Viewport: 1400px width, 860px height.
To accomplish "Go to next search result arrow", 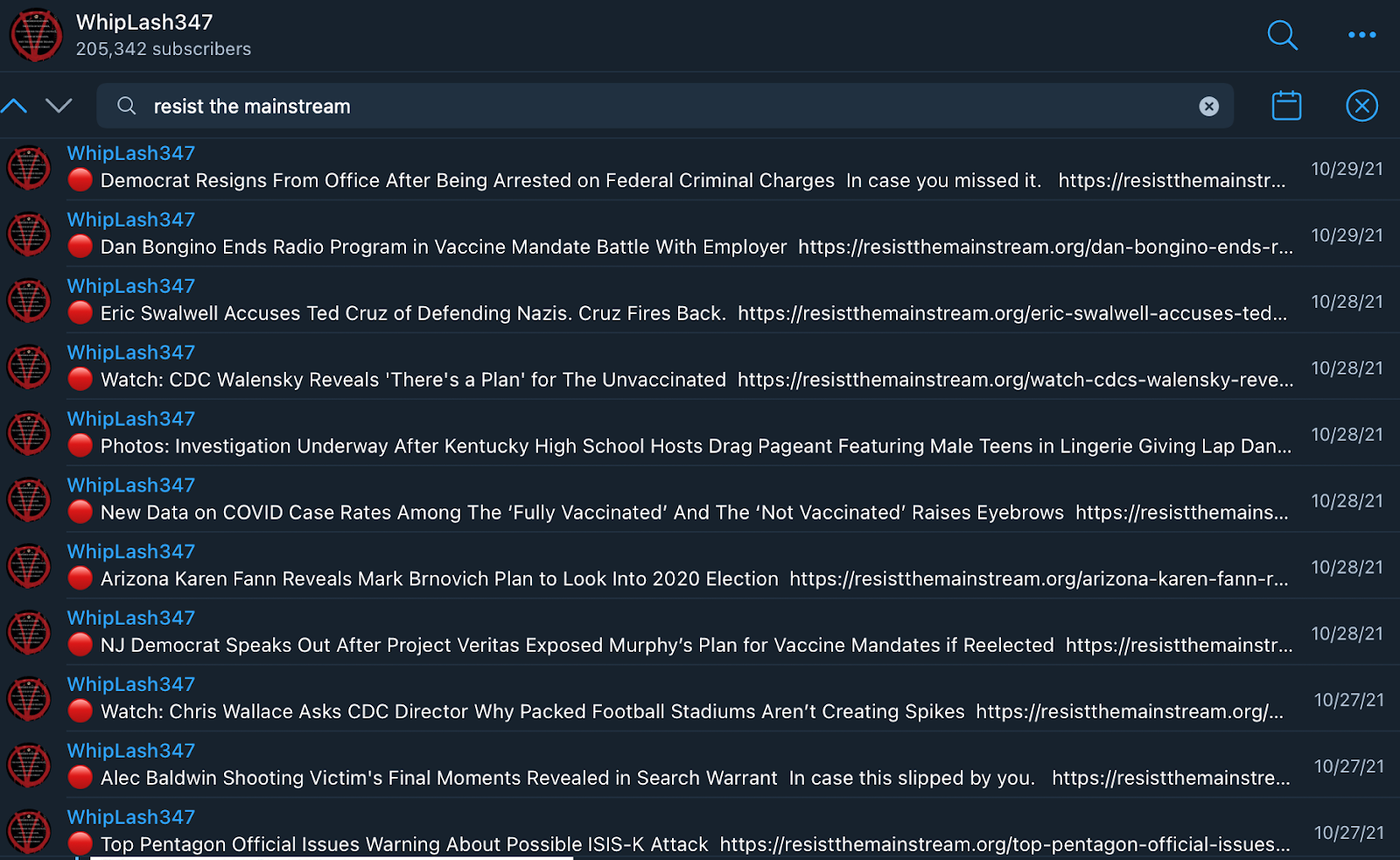I will coord(59,106).
